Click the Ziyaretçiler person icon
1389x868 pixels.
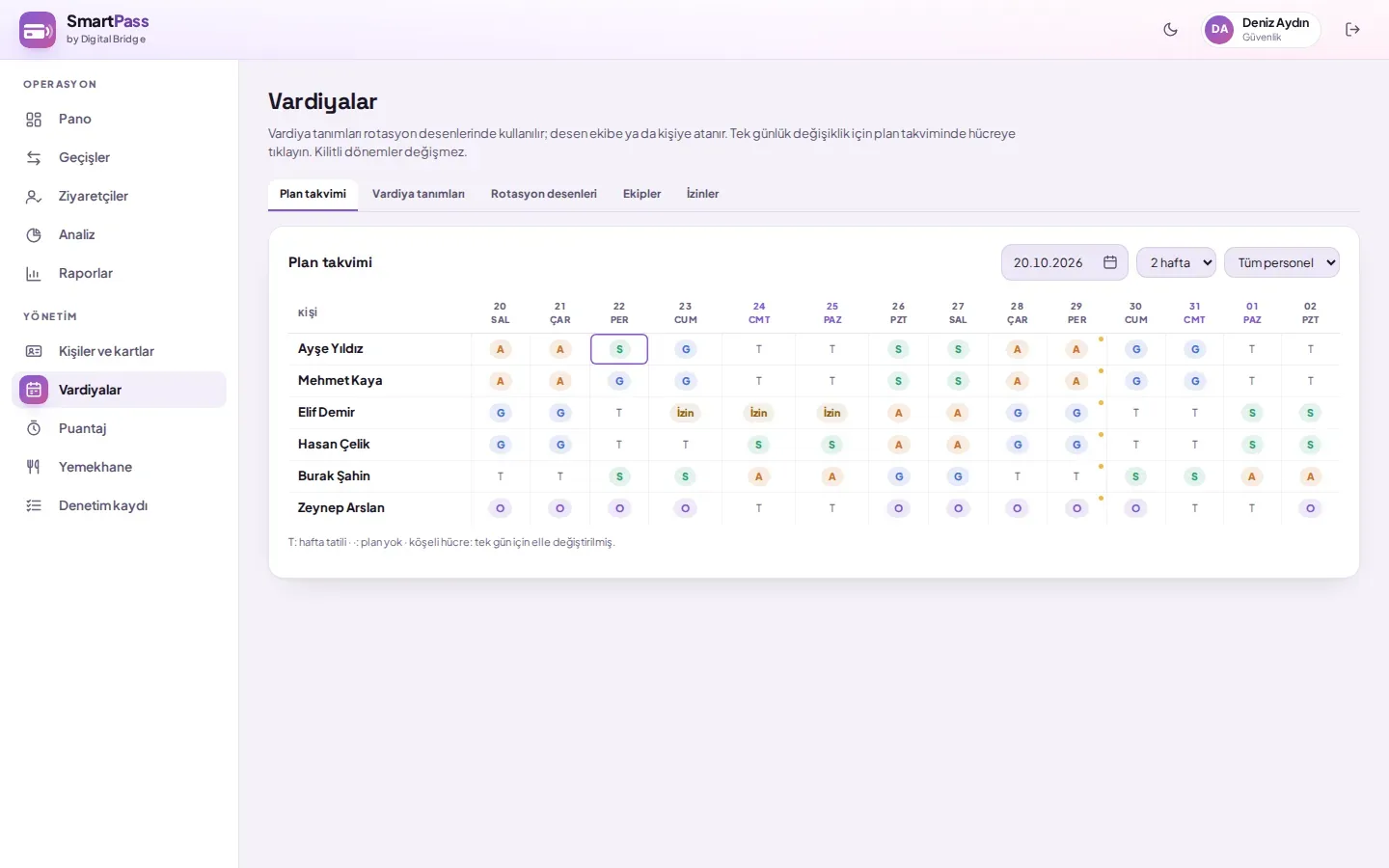tap(34, 197)
